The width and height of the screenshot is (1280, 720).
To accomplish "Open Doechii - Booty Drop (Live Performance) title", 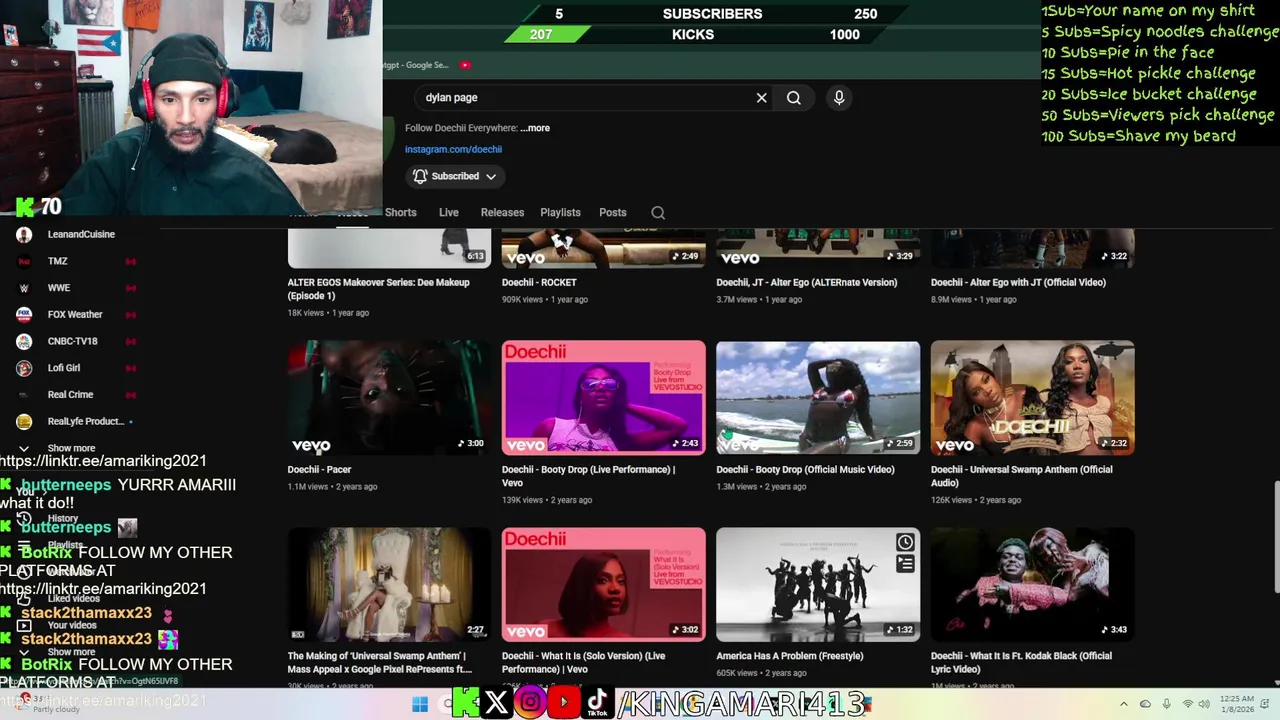I will click(588, 476).
